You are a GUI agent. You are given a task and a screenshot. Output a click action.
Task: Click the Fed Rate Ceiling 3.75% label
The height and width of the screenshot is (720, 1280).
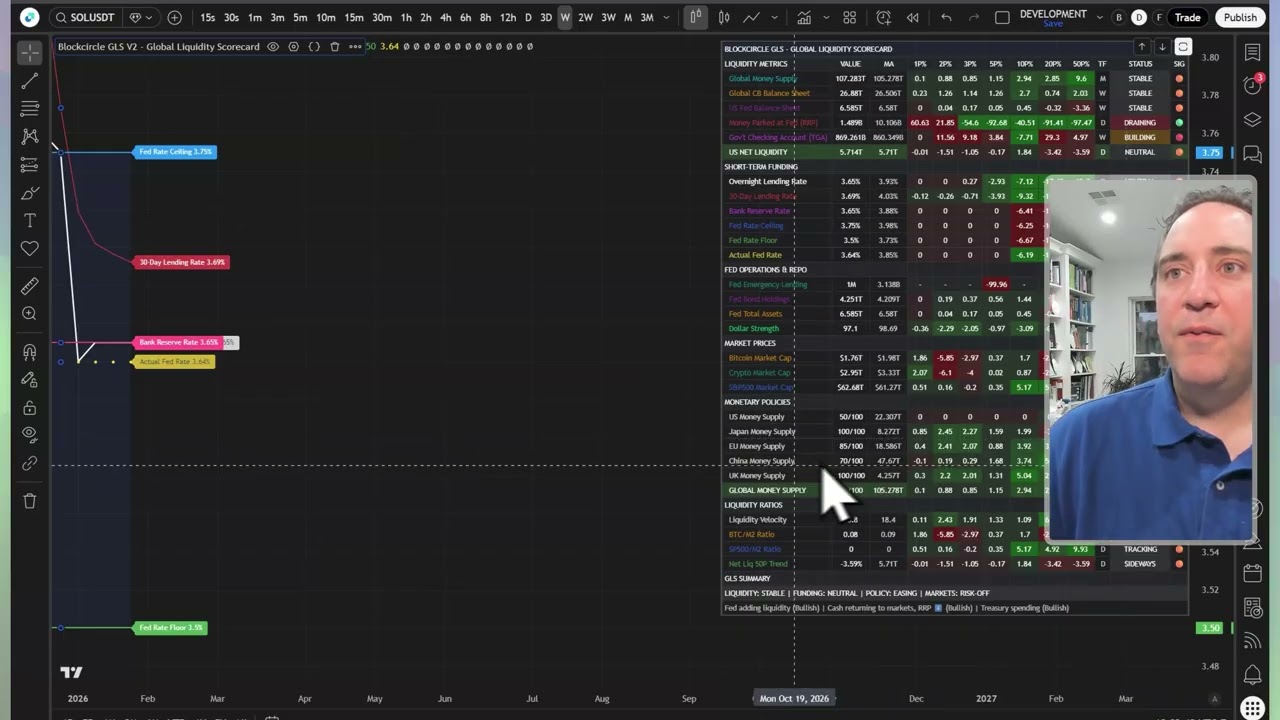[175, 152]
